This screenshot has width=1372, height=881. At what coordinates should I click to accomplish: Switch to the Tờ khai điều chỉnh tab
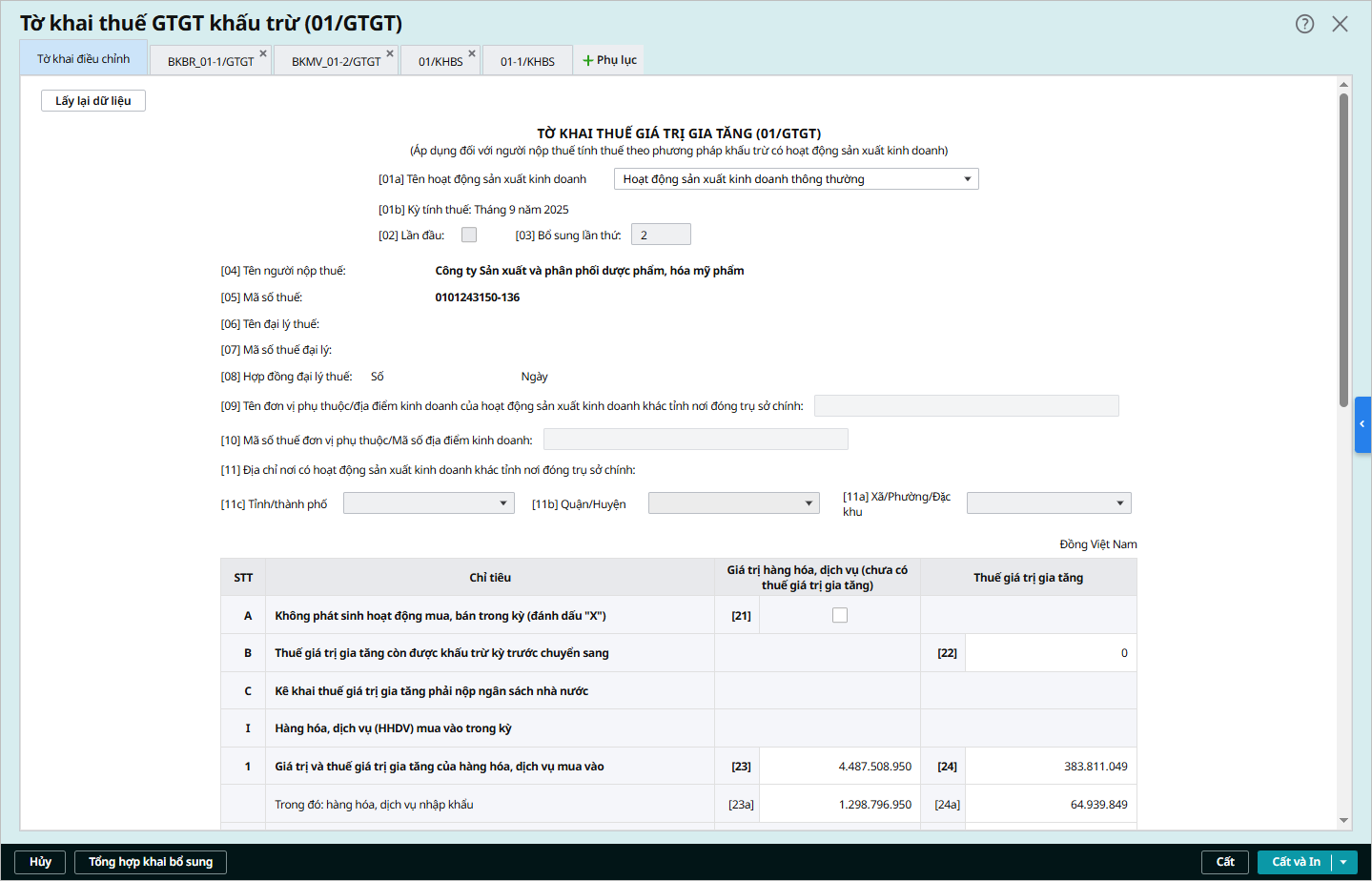(84, 59)
